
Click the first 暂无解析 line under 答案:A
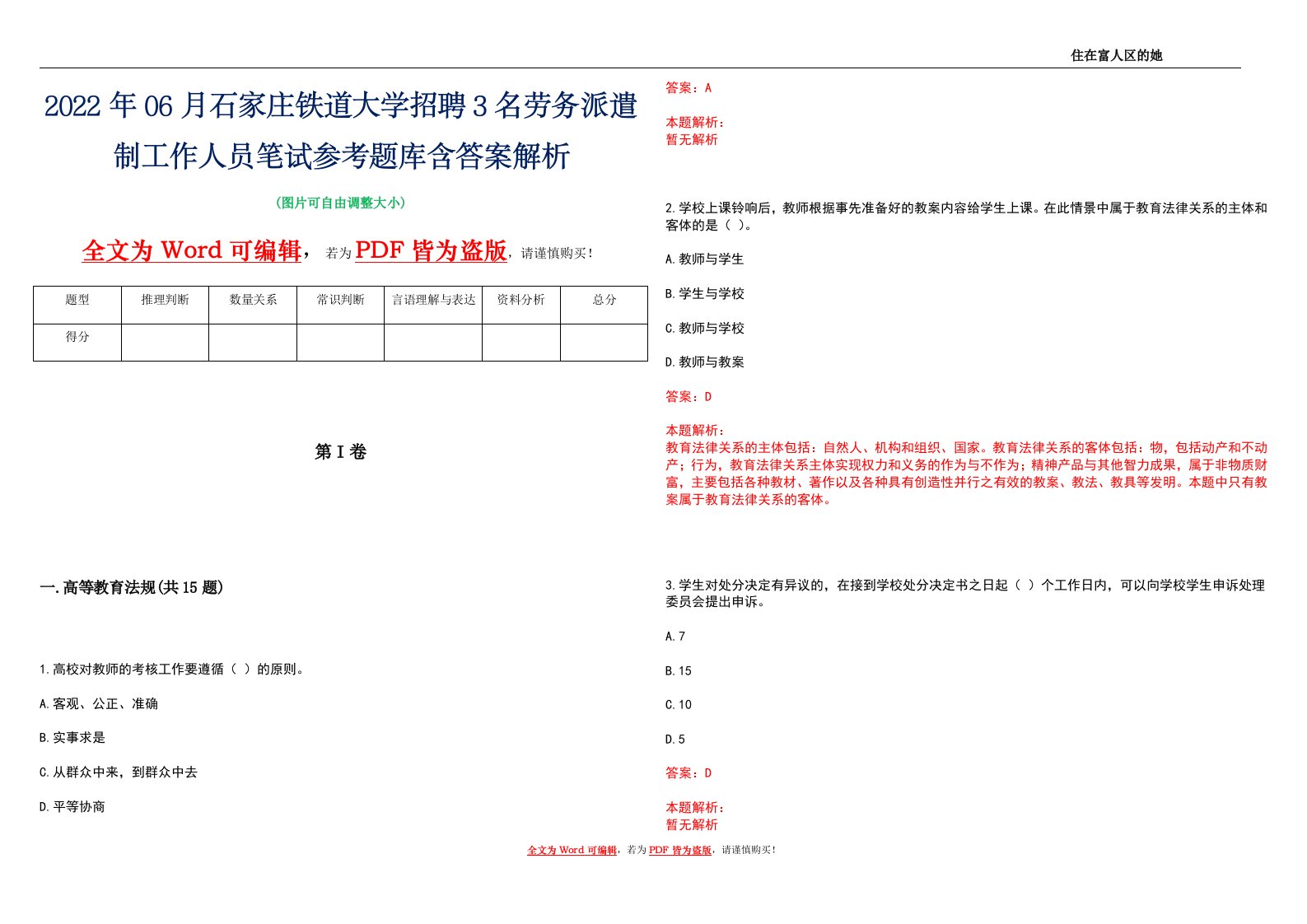pyautogui.click(x=692, y=140)
